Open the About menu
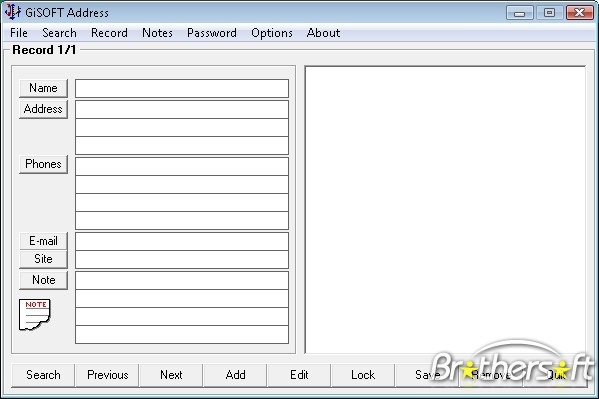Image resolution: width=599 pixels, height=399 pixels. click(x=323, y=33)
